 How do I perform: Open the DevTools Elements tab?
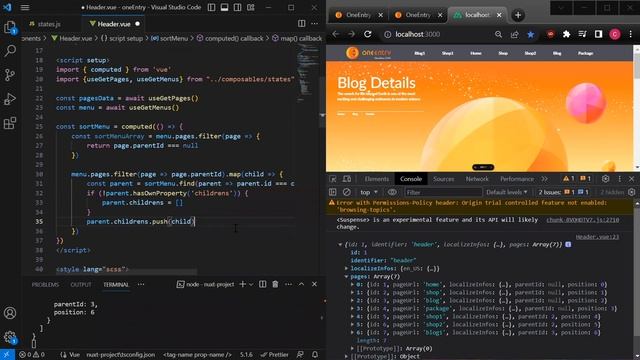click(x=376, y=179)
